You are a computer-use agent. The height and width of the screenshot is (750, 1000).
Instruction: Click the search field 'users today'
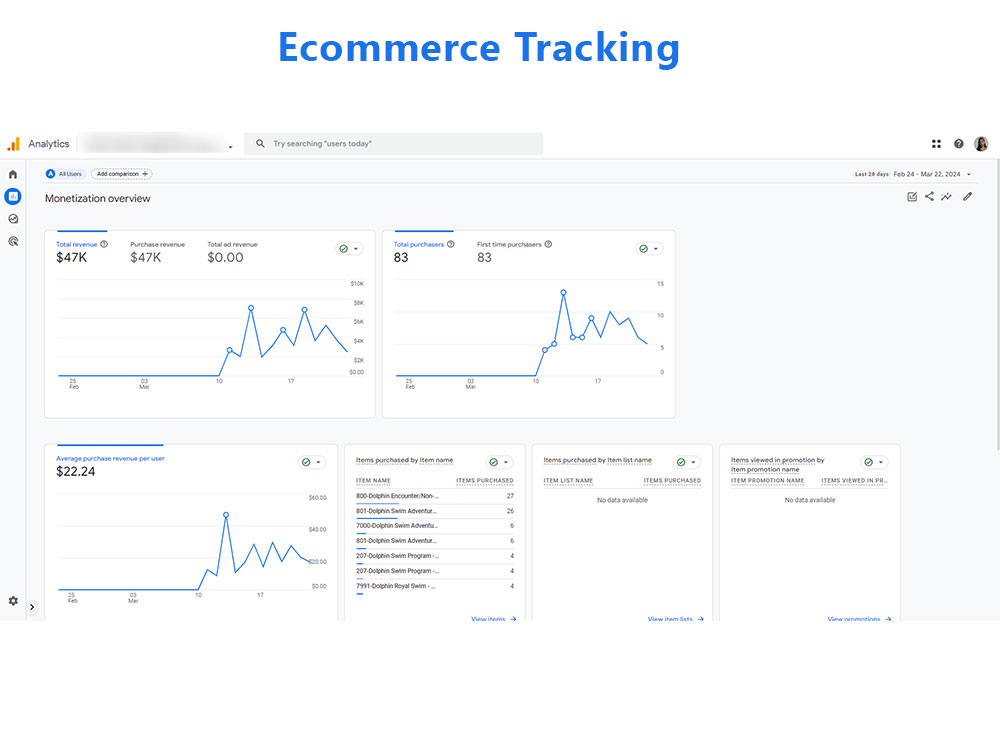(393, 143)
